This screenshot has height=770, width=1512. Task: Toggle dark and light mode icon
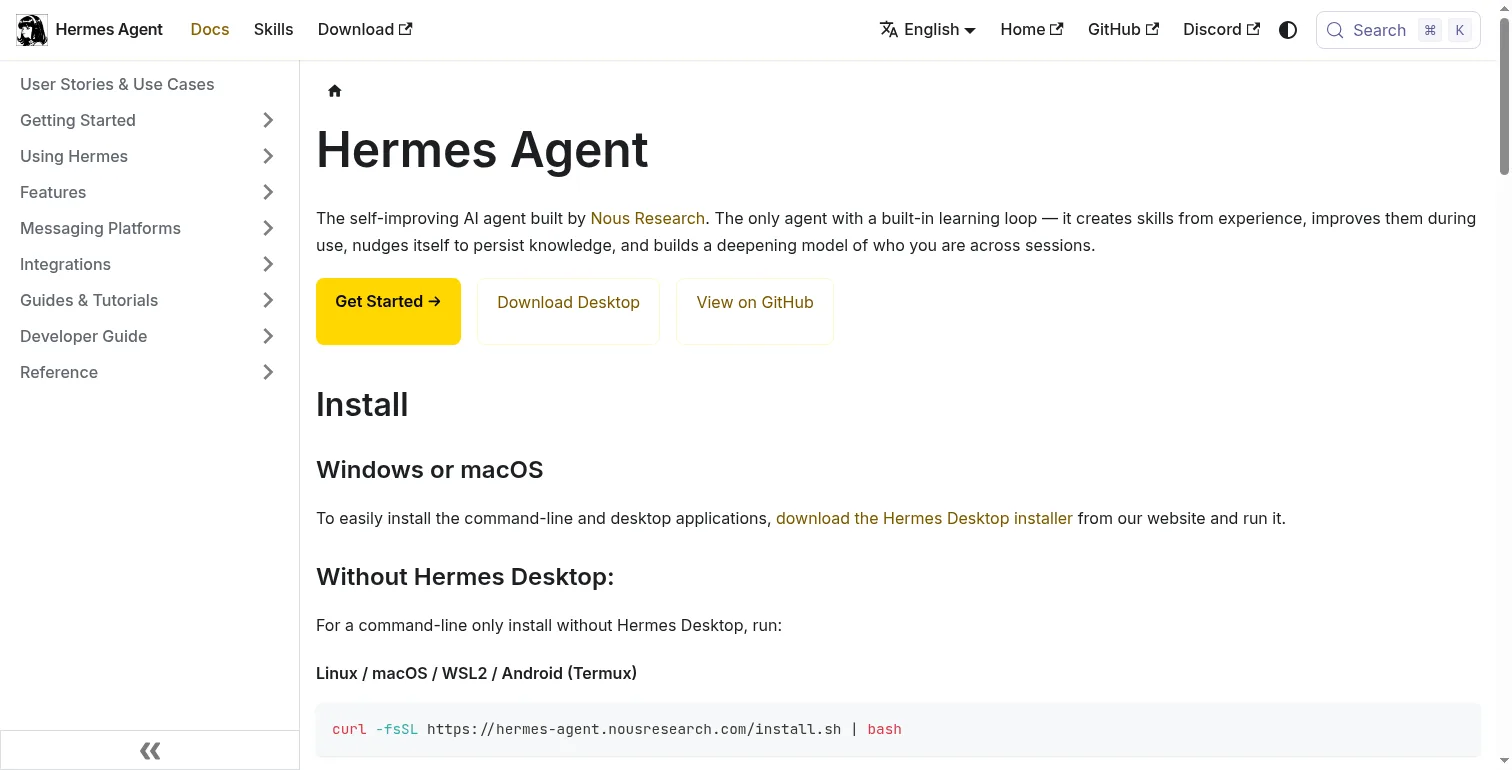click(1288, 30)
